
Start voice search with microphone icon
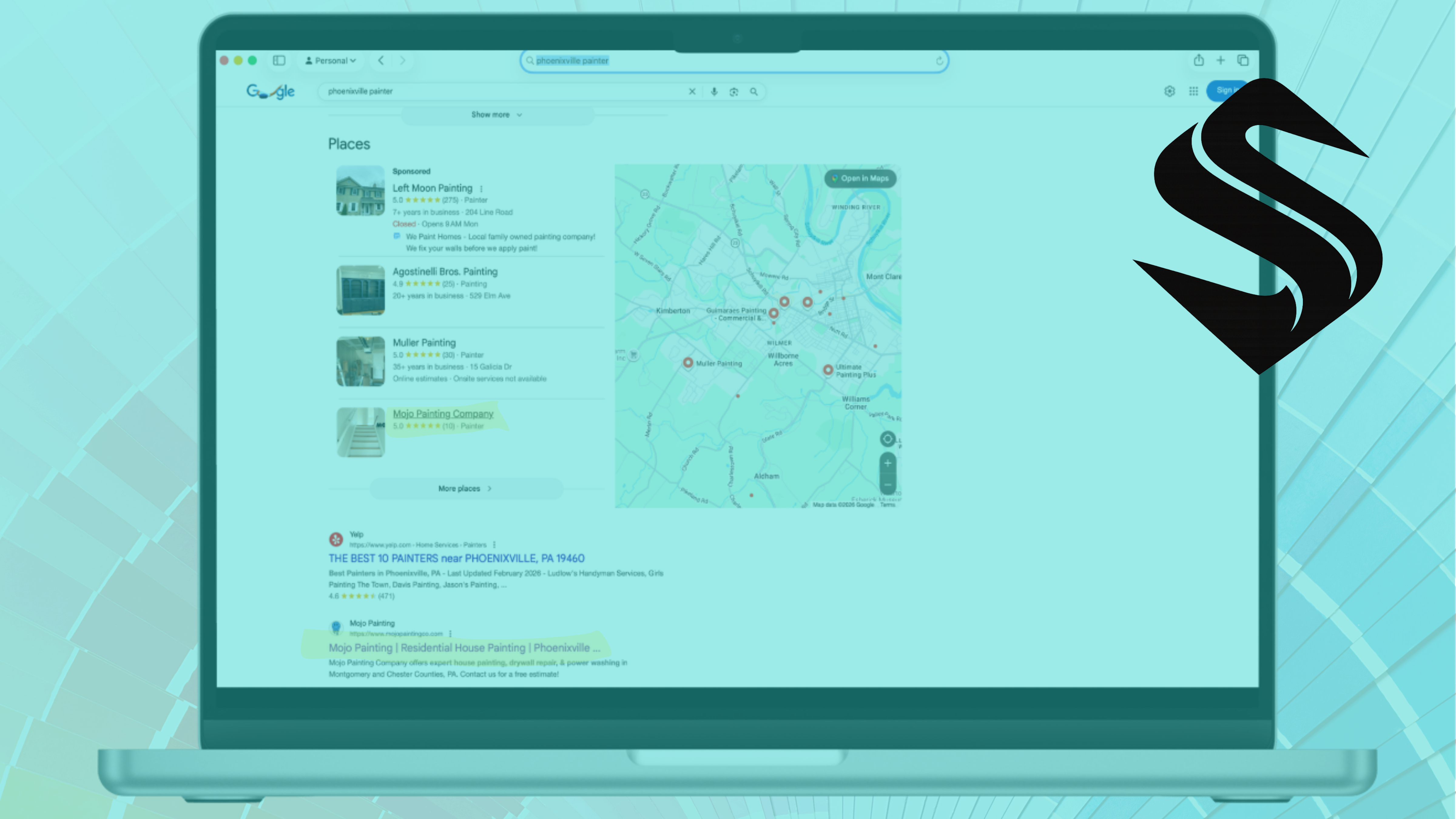(x=714, y=92)
